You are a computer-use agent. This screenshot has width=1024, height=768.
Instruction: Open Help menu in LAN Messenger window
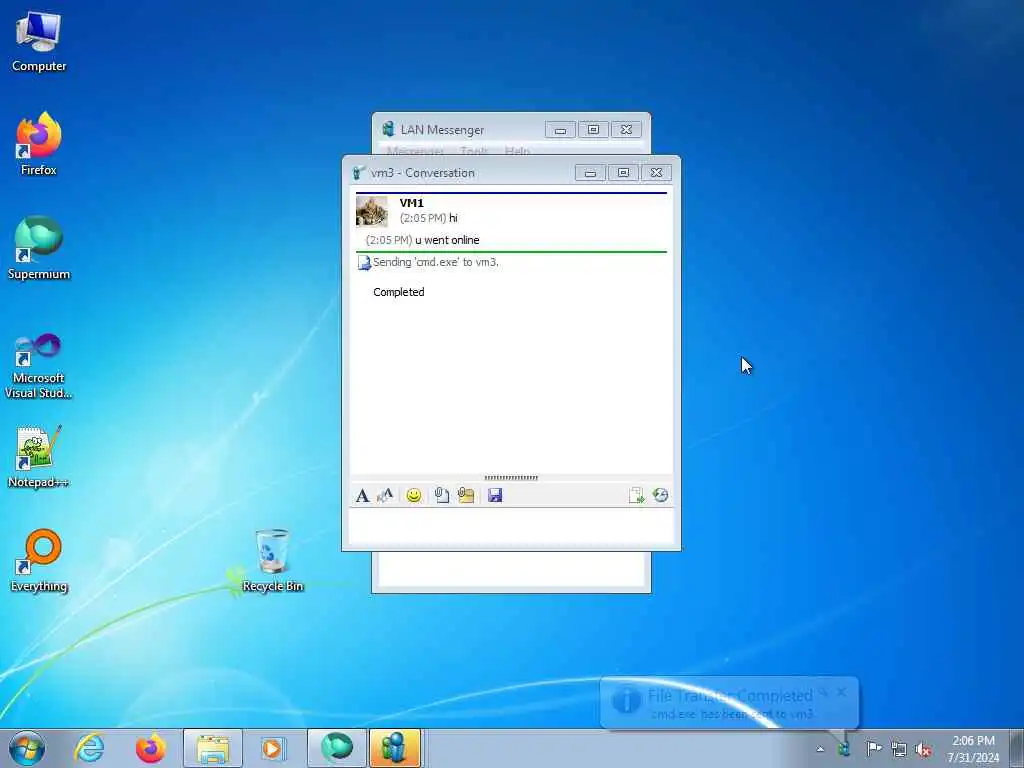tap(517, 151)
